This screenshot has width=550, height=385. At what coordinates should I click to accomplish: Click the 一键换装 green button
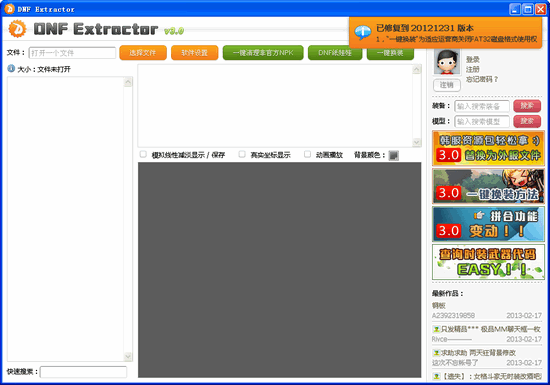(390, 53)
